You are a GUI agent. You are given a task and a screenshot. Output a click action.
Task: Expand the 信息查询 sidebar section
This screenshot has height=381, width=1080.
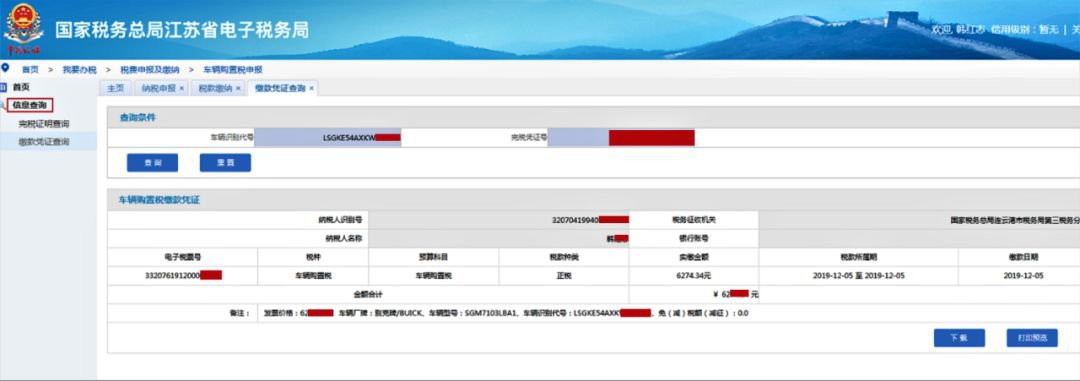click(x=30, y=105)
